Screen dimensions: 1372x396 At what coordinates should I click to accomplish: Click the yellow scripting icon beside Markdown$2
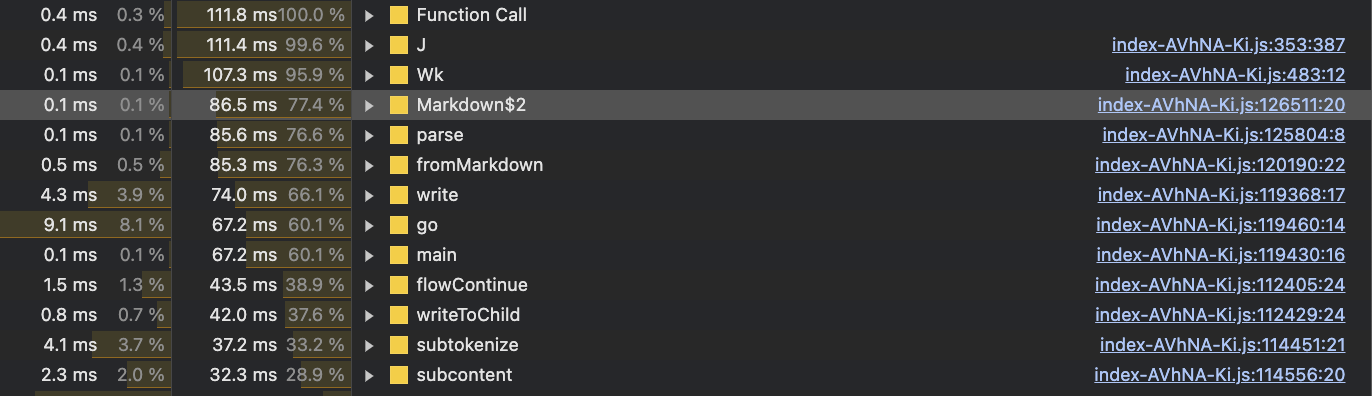(399, 105)
